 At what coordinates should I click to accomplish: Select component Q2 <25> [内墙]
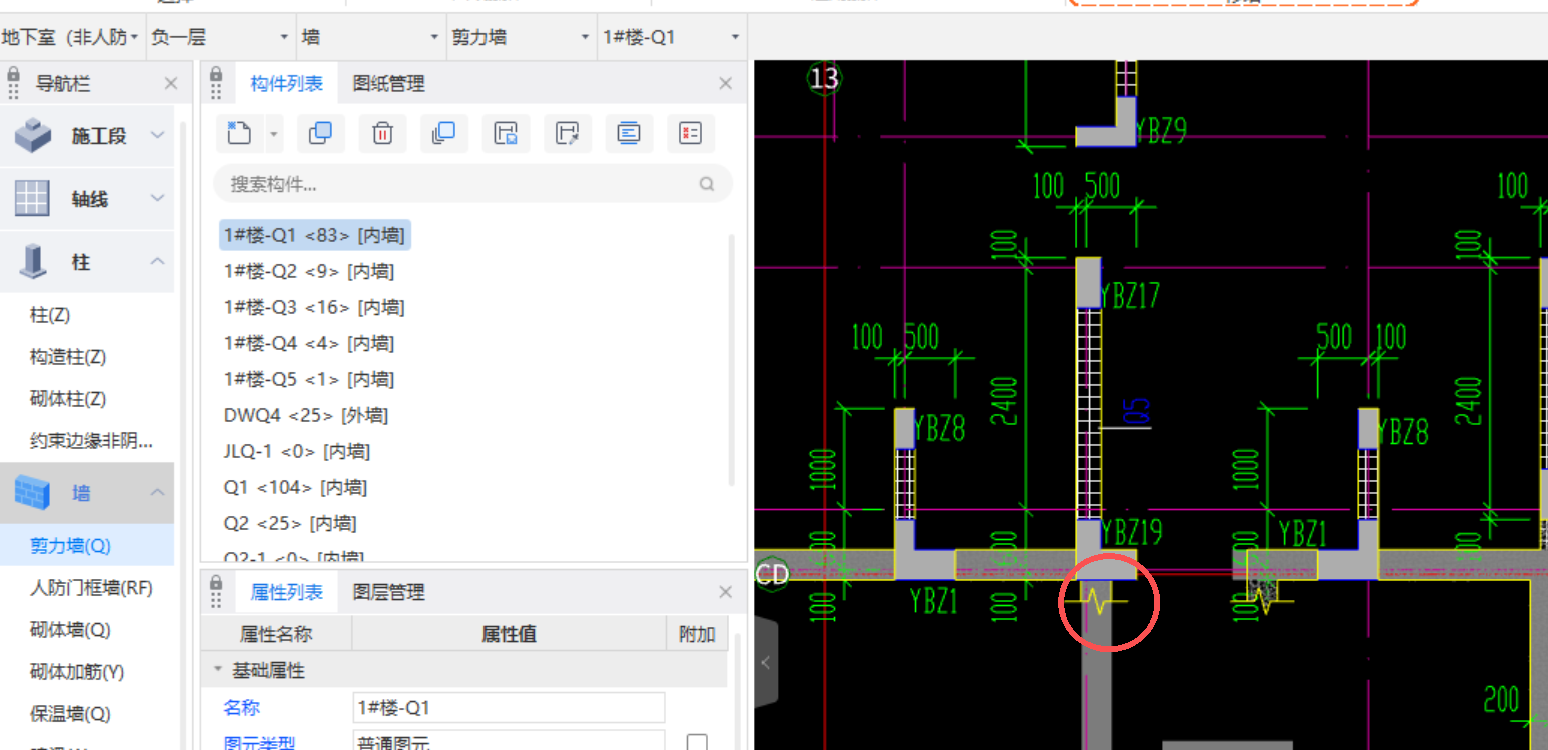(290, 523)
